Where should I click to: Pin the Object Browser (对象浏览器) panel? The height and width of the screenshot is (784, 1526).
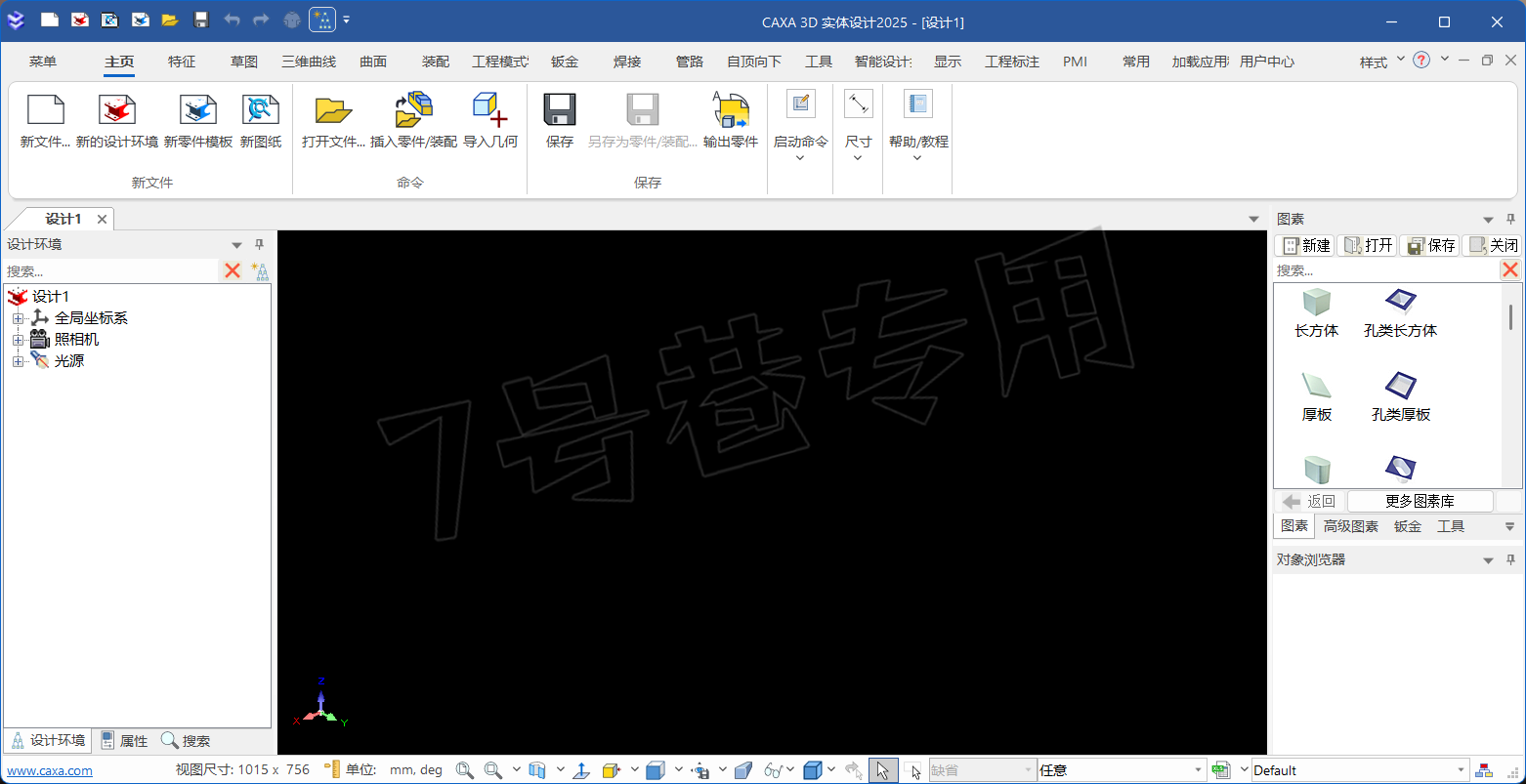(x=1510, y=560)
